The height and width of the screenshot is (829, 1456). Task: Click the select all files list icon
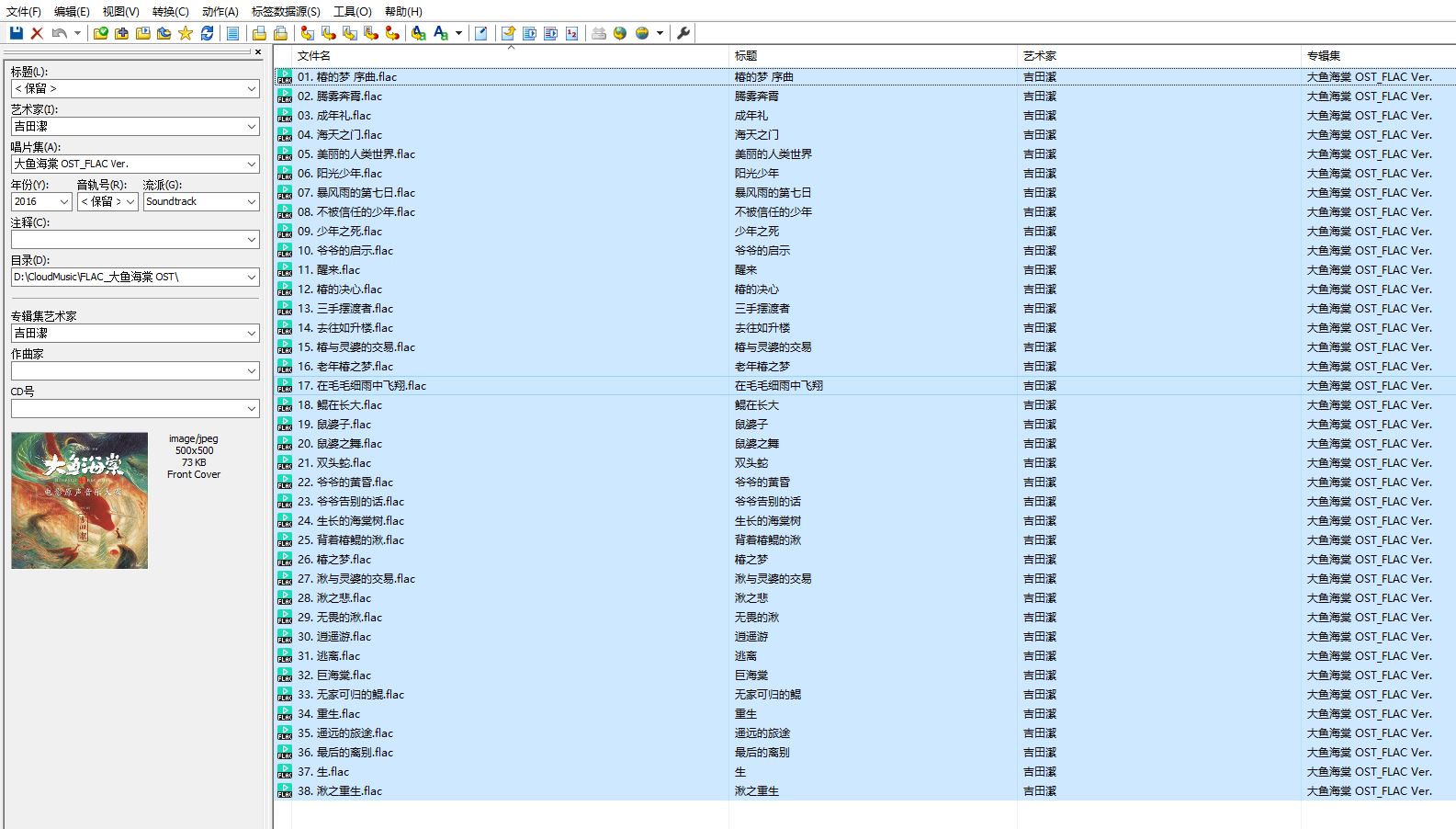click(232, 33)
